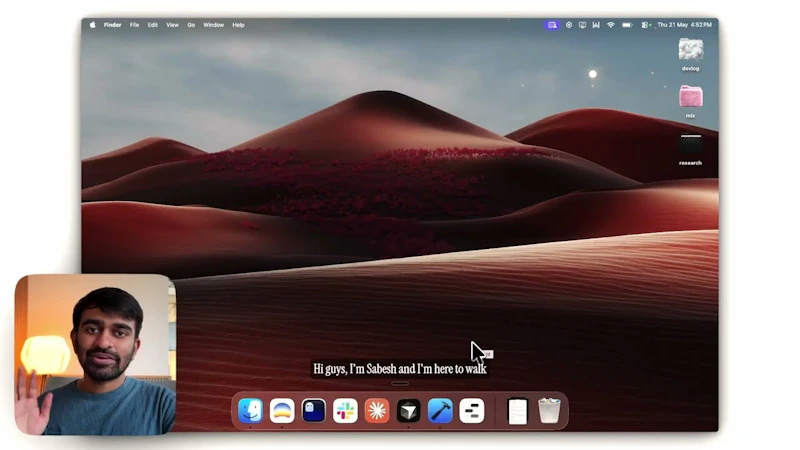Image resolution: width=800 pixels, height=450 pixels.
Task: Click the hexagon status icon in menu bar
Action: [568, 24]
